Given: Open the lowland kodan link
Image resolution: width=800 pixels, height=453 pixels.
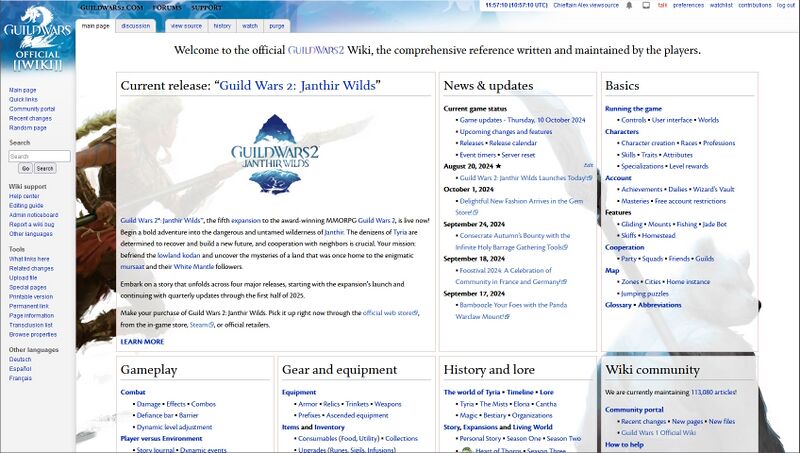Looking at the screenshot, I should (179, 255).
